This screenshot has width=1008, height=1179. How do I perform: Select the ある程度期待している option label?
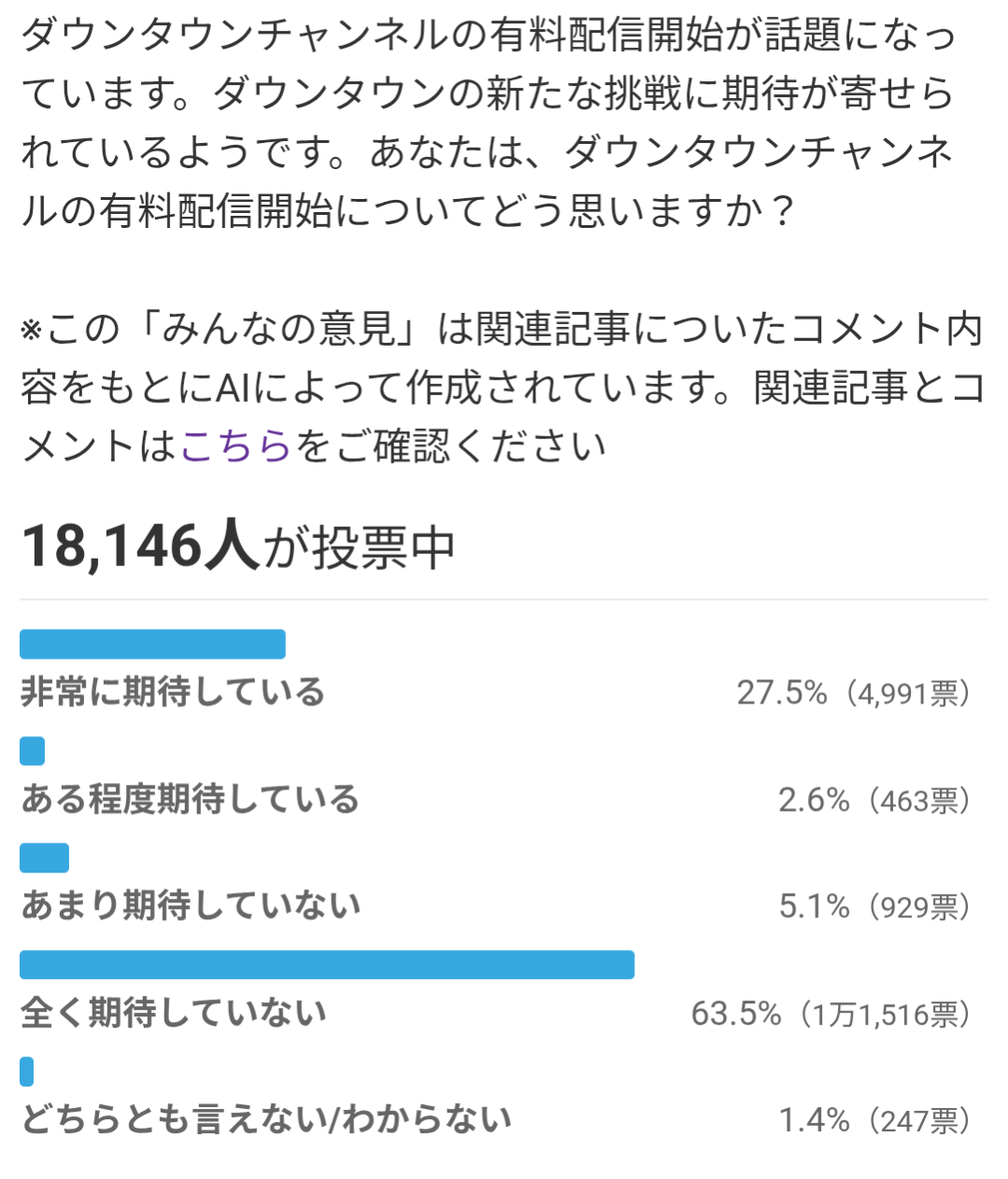pos(191,800)
